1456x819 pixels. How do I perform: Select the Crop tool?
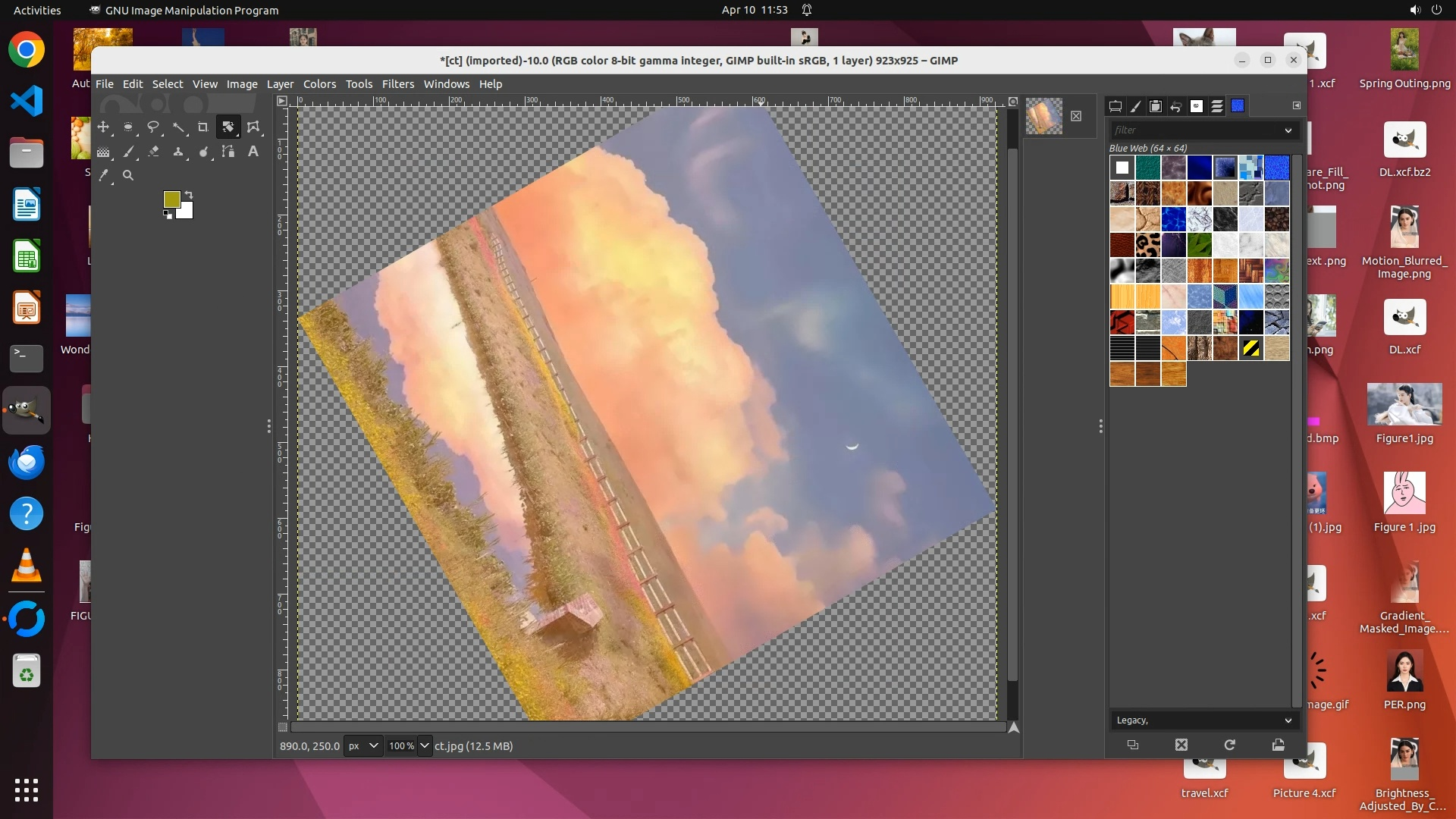click(202, 127)
